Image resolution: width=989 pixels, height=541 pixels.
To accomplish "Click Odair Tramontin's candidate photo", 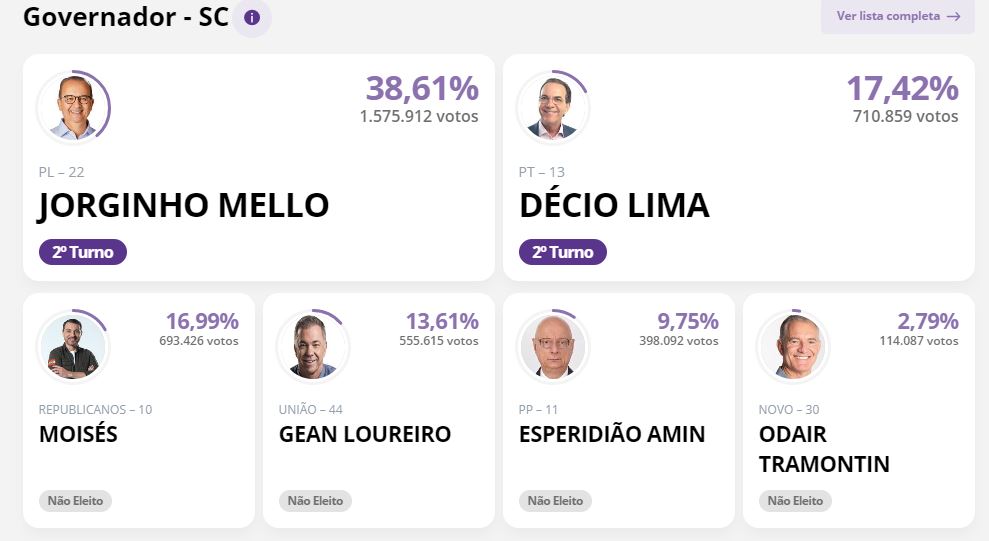I will [x=793, y=347].
